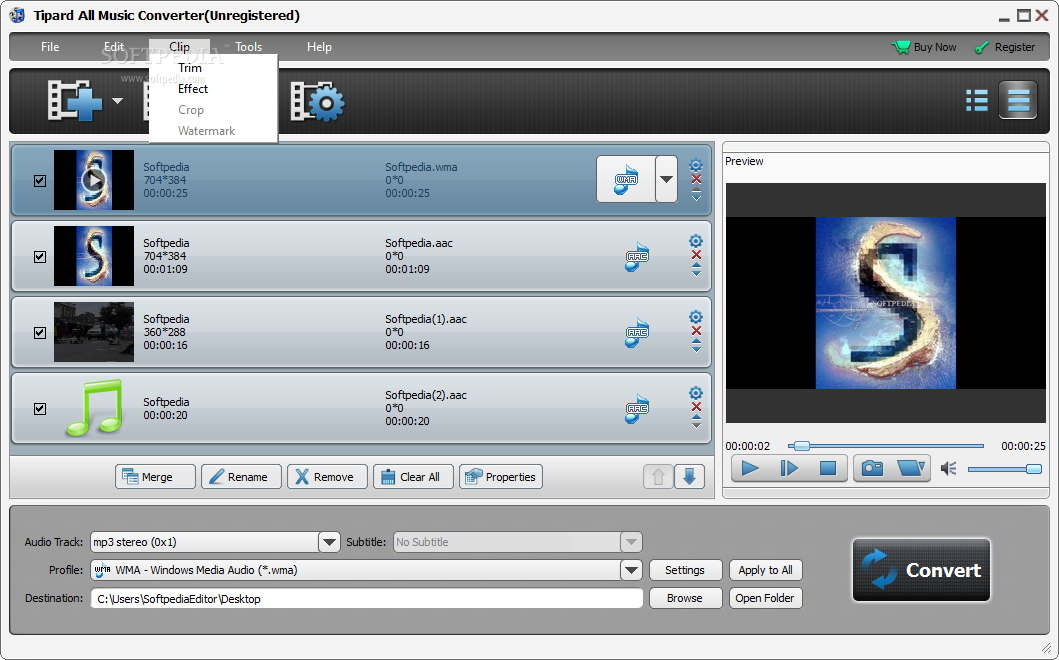The width and height of the screenshot is (1059, 660).
Task: Move selected item up with arrow button
Action: (x=658, y=477)
